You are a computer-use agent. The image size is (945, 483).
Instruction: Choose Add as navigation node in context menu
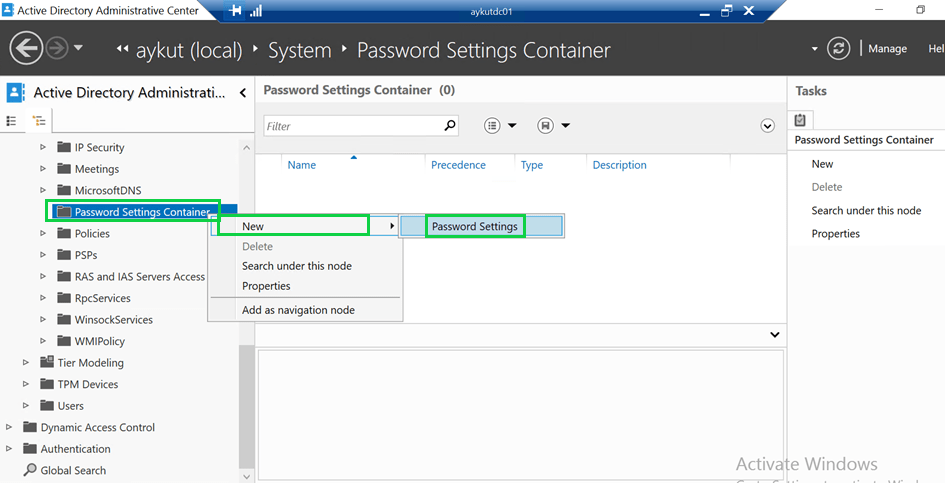(x=298, y=310)
